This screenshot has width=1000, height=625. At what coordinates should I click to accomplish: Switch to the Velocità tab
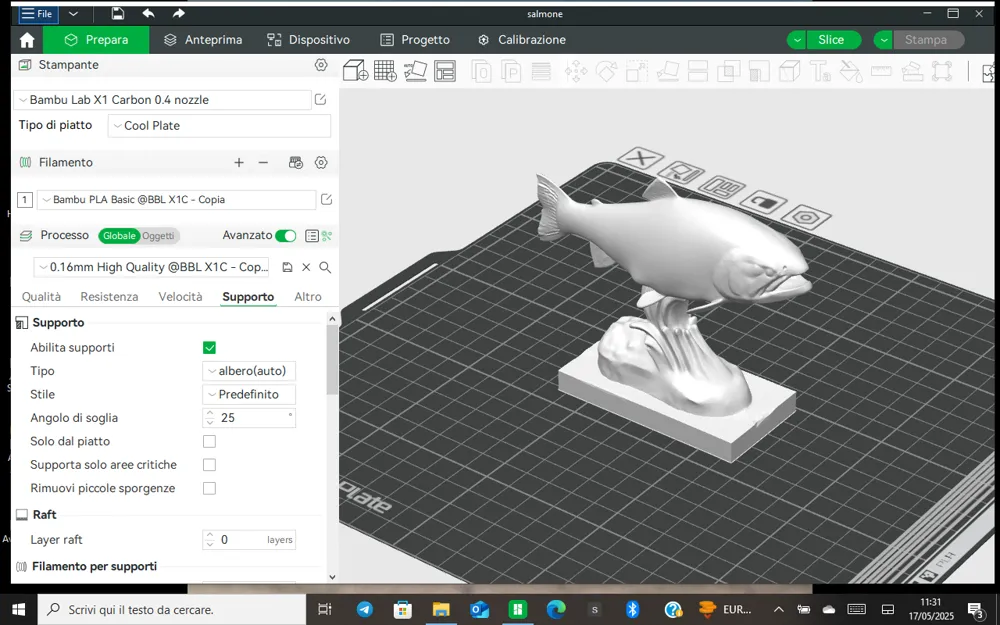[x=180, y=297]
